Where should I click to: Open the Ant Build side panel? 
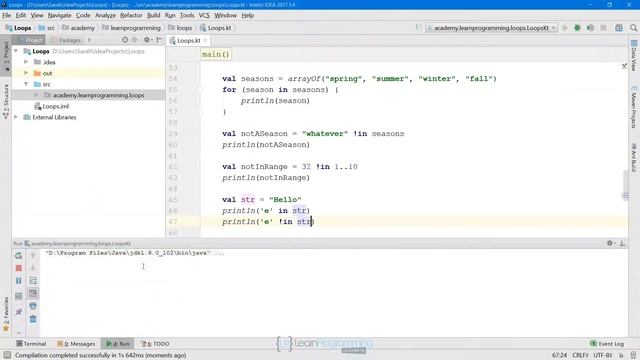tap(634, 157)
